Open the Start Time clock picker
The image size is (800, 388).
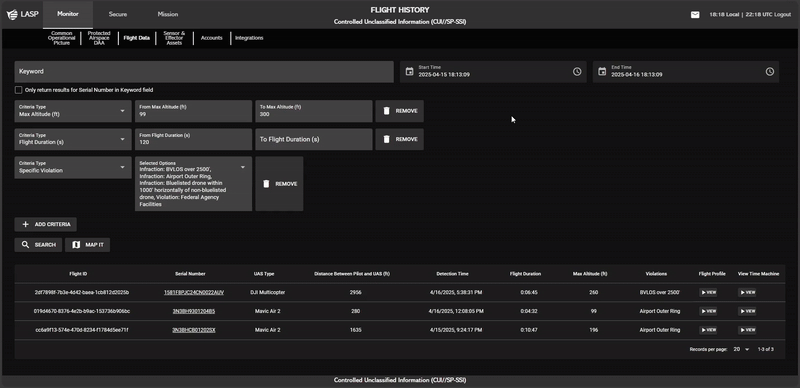tap(577, 71)
